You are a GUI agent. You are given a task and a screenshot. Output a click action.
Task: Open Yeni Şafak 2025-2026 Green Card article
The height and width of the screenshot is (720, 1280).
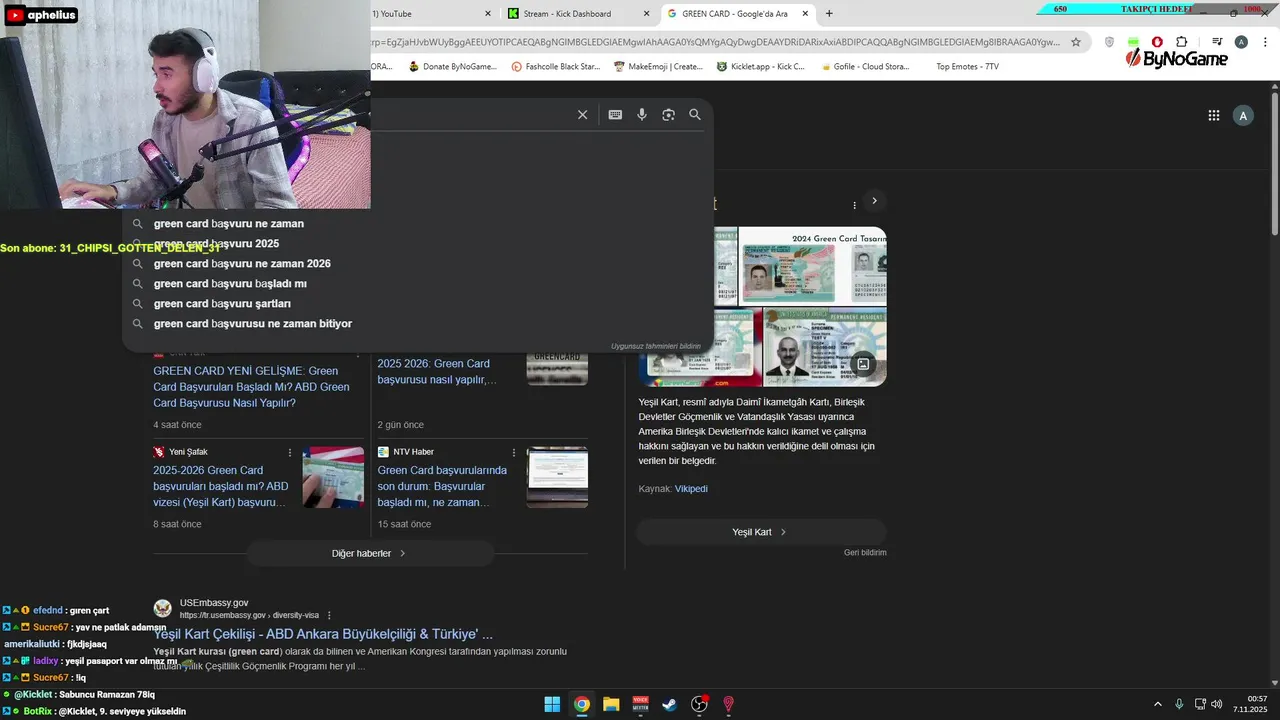point(221,486)
